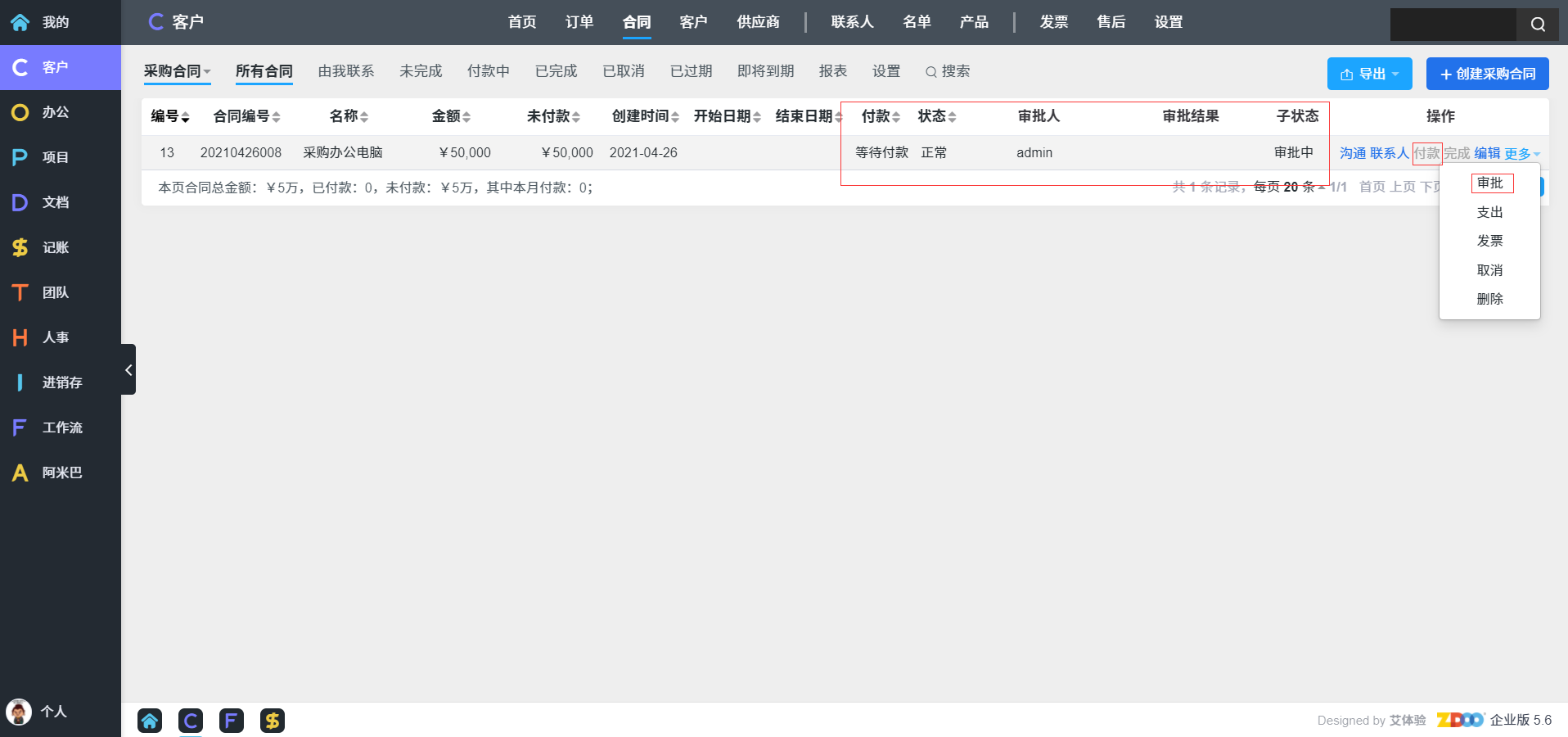Open the 记账 accounting module icon
The width and height of the screenshot is (1568, 737).
[x=20, y=247]
